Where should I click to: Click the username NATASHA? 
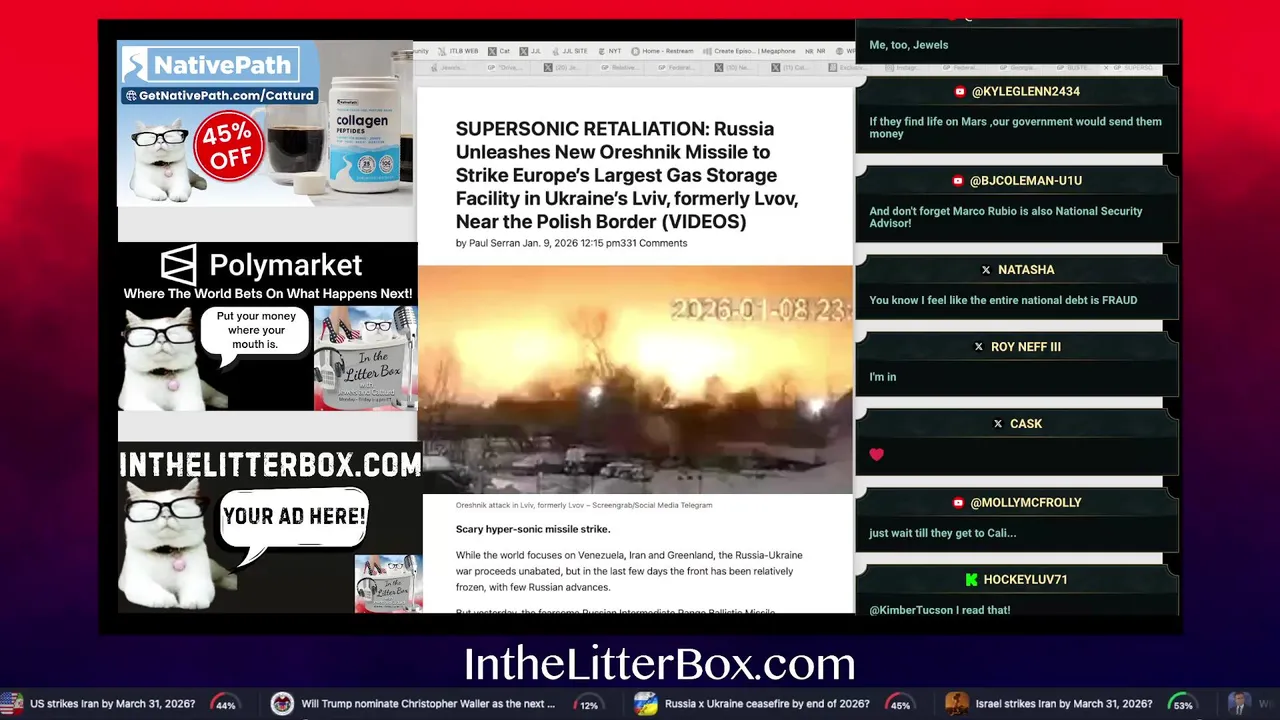point(1026,270)
